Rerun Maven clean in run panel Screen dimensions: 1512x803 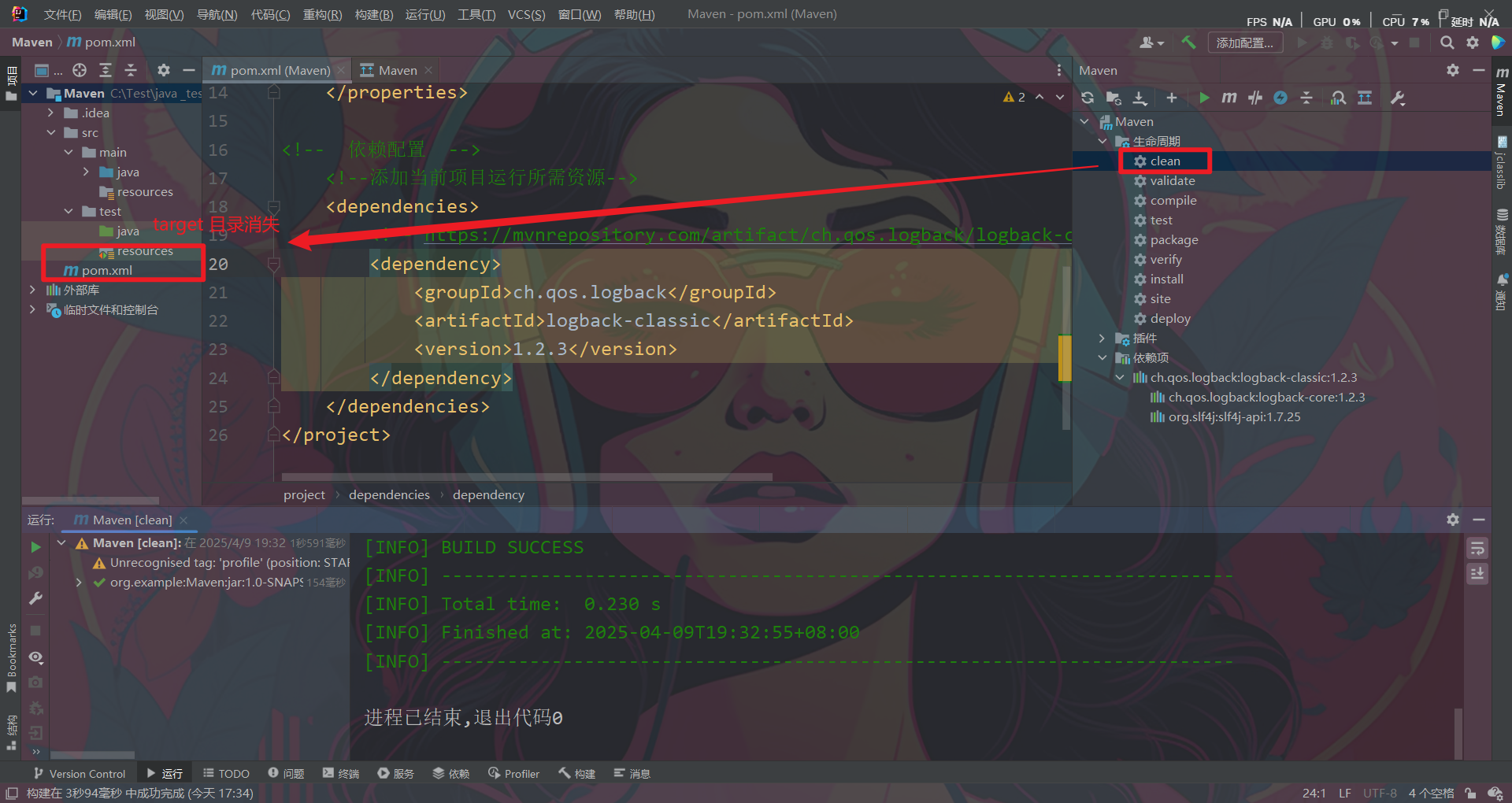click(x=35, y=546)
